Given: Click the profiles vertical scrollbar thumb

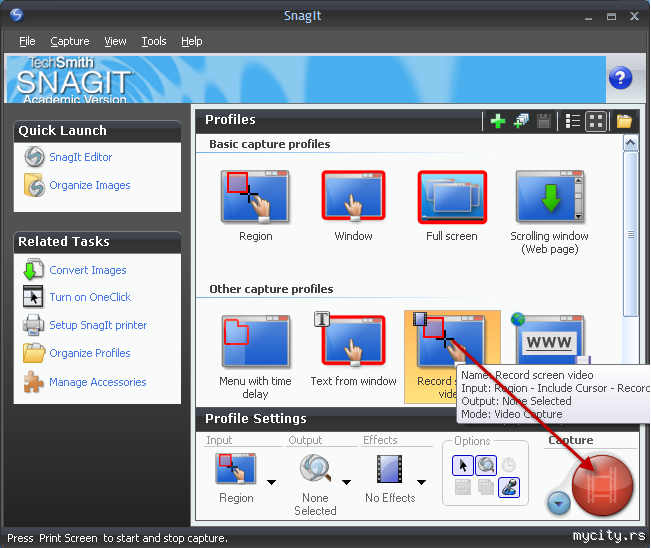Looking at the screenshot, I should pyautogui.click(x=631, y=235).
